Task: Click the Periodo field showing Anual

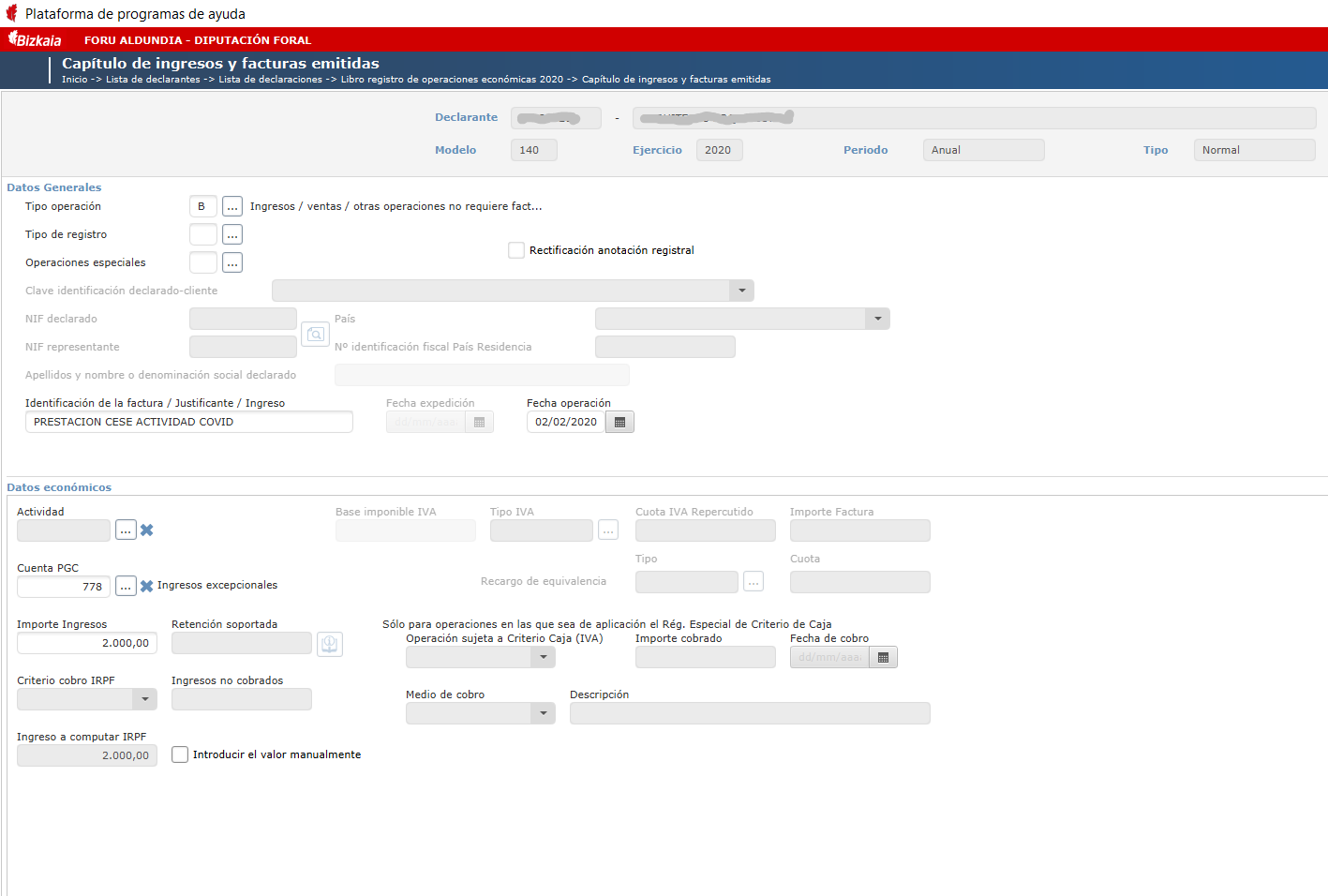Action: (x=984, y=150)
